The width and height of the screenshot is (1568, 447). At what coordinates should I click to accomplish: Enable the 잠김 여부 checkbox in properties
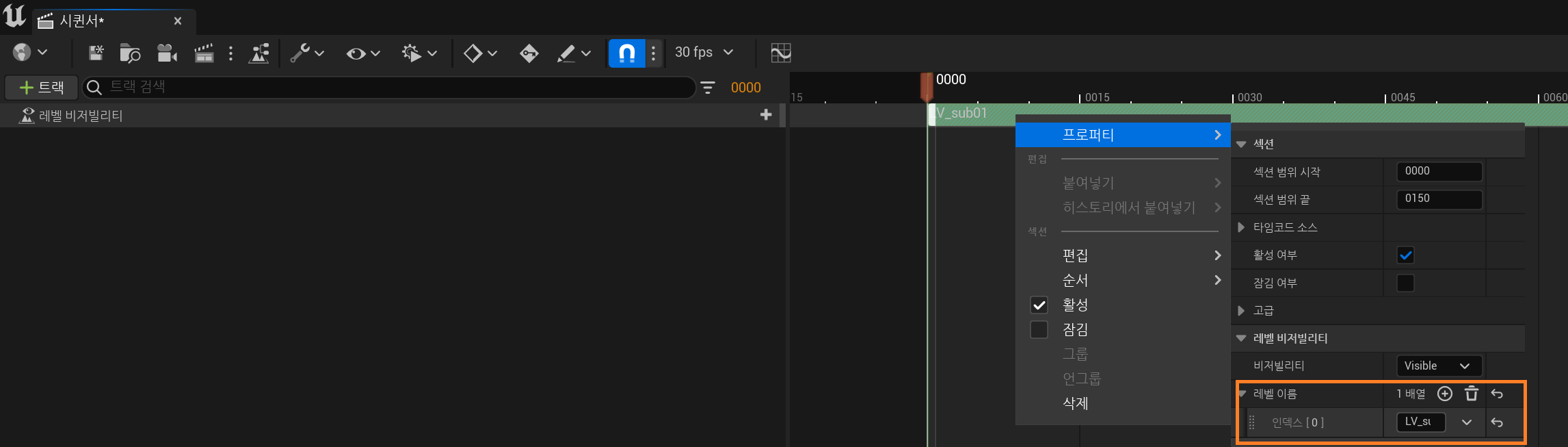1405,283
